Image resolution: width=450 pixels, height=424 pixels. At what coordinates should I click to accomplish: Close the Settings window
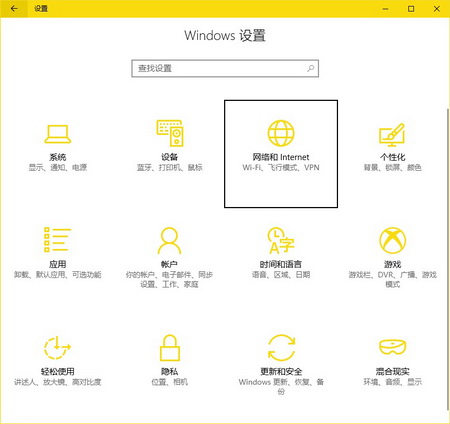point(437,9)
